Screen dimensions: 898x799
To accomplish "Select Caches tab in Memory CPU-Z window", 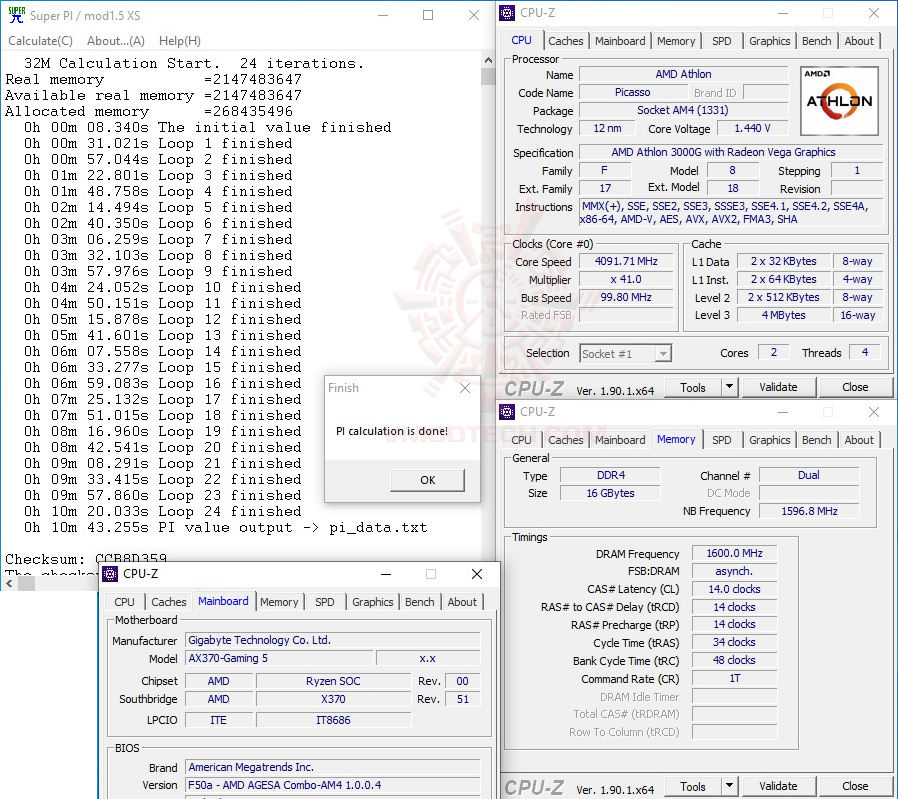I will click(565, 440).
